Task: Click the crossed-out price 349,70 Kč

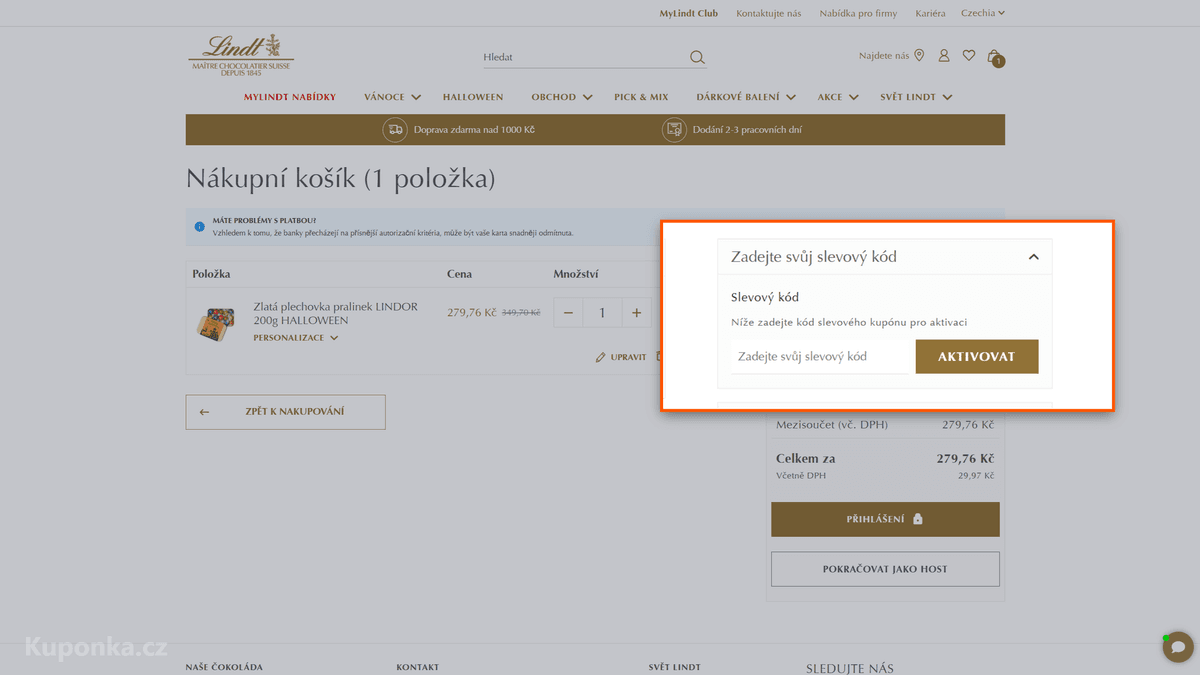Action: pos(521,313)
